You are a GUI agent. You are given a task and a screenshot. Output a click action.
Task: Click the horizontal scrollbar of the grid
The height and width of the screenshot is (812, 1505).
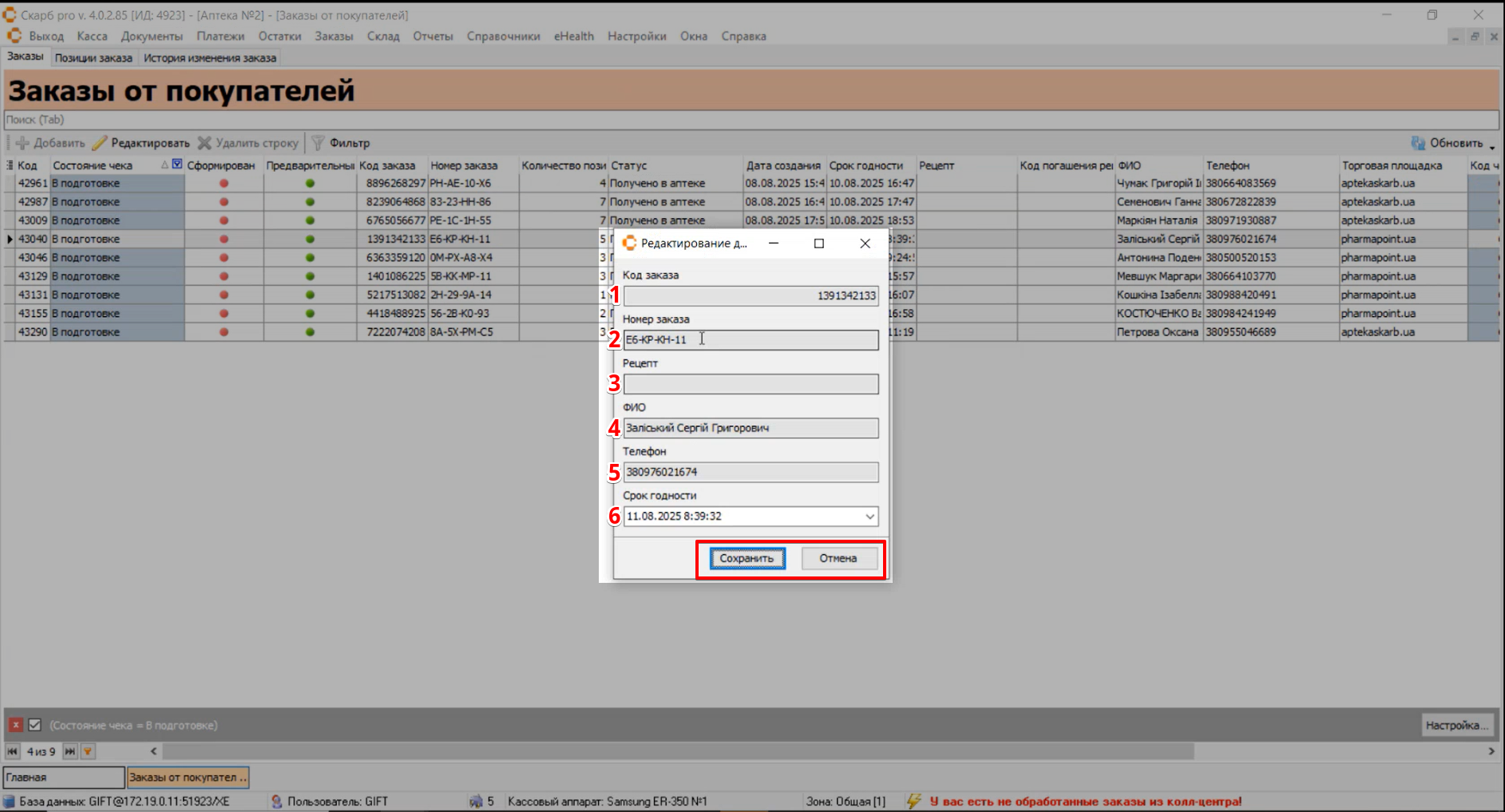click(677, 751)
